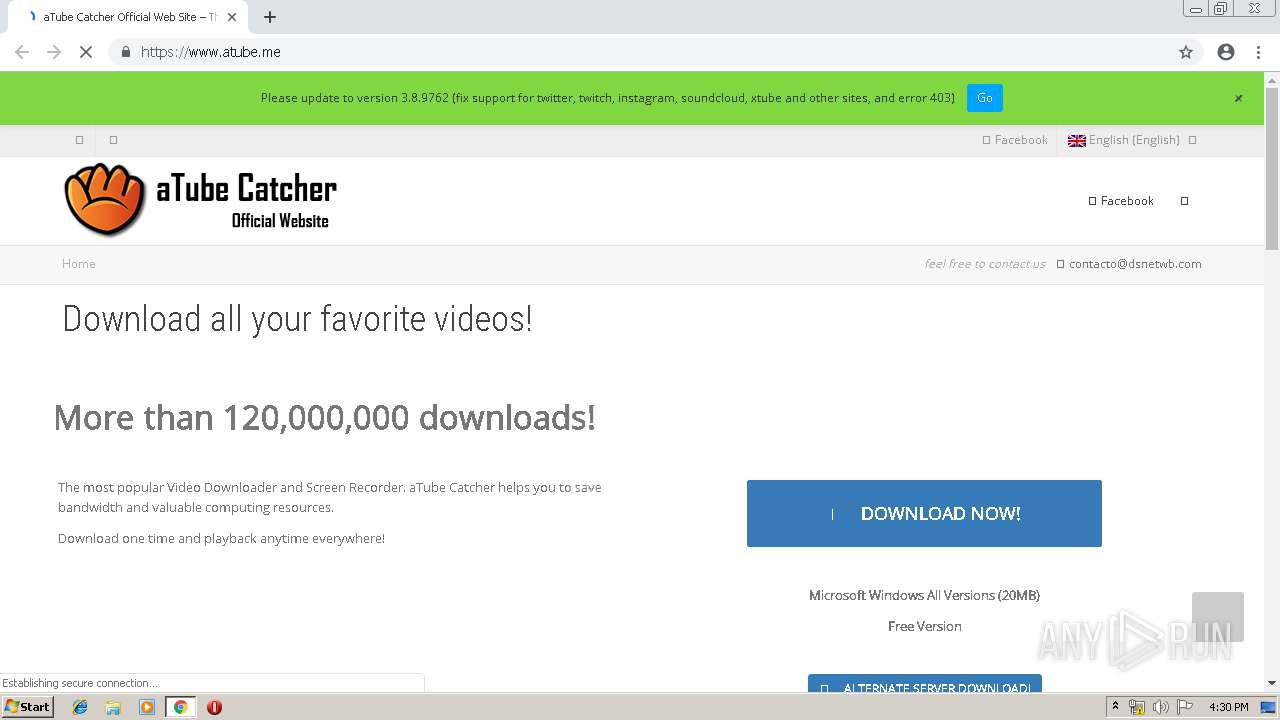Click 'Download all your favorite videos!' heading
Image resolution: width=1280 pixels, height=720 pixels.
[297, 319]
